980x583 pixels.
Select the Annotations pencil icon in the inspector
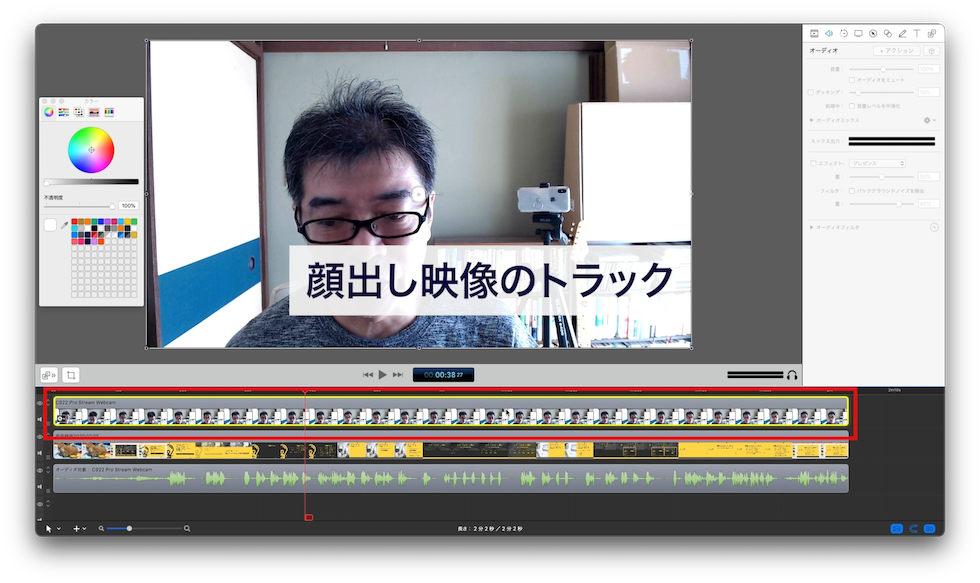pos(901,33)
